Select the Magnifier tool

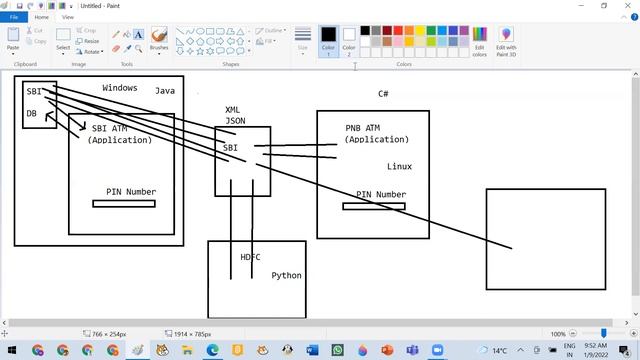[139, 49]
